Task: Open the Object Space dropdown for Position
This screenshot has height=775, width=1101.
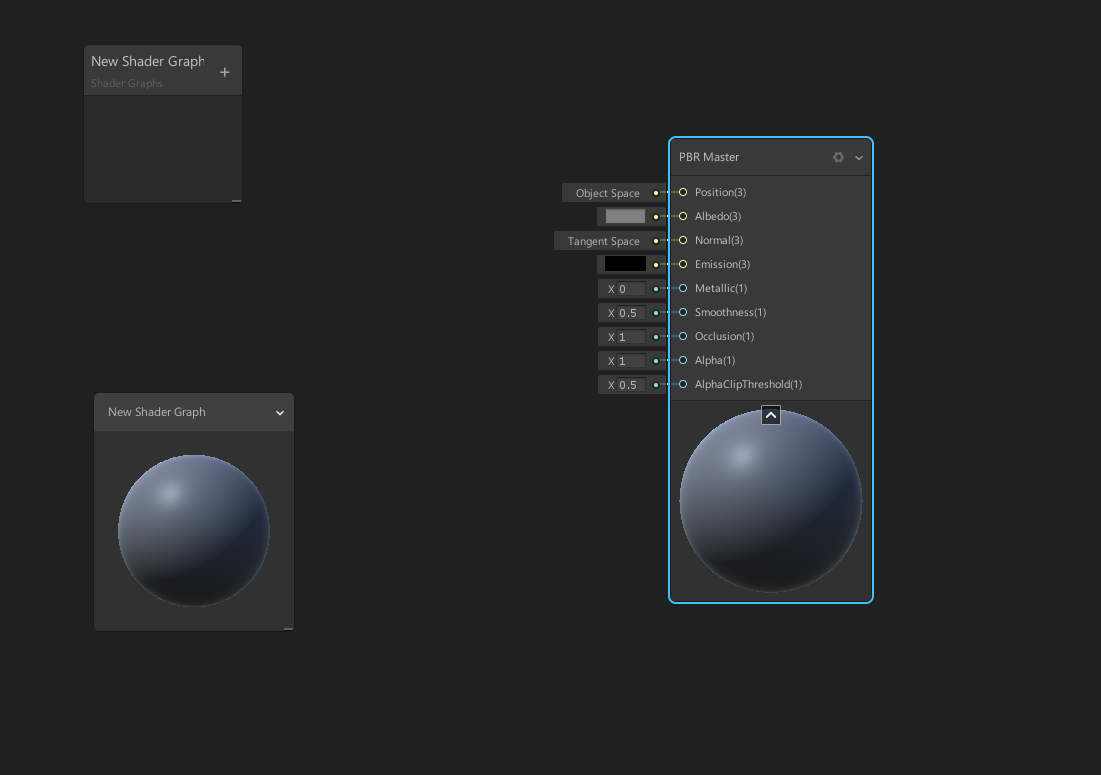Action: point(609,192)
